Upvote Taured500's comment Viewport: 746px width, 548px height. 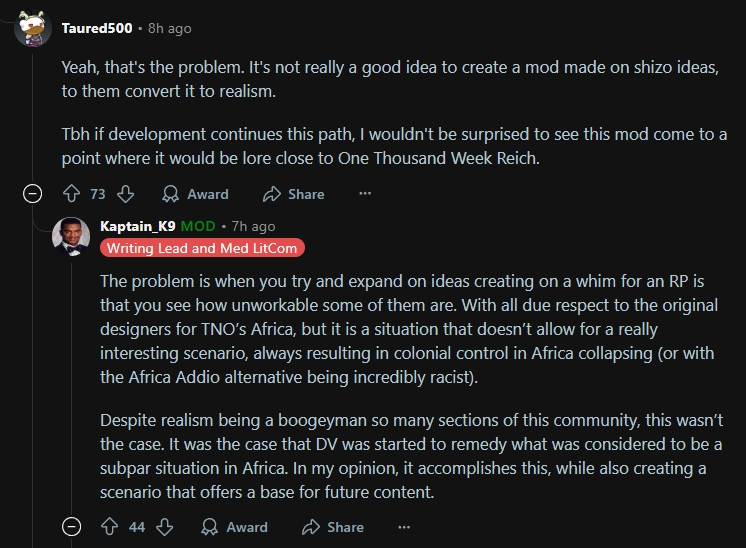(x=71, y=194)
